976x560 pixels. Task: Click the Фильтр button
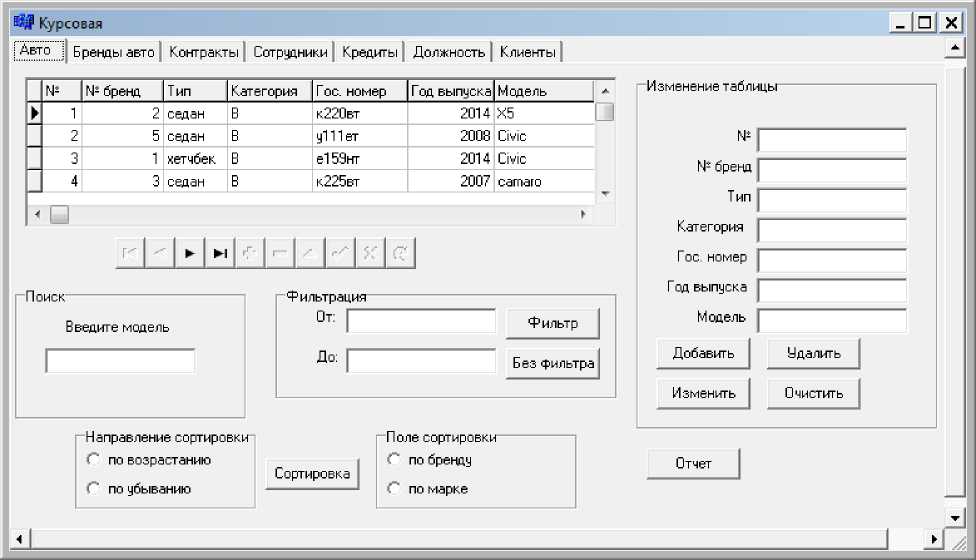(553, 323)
